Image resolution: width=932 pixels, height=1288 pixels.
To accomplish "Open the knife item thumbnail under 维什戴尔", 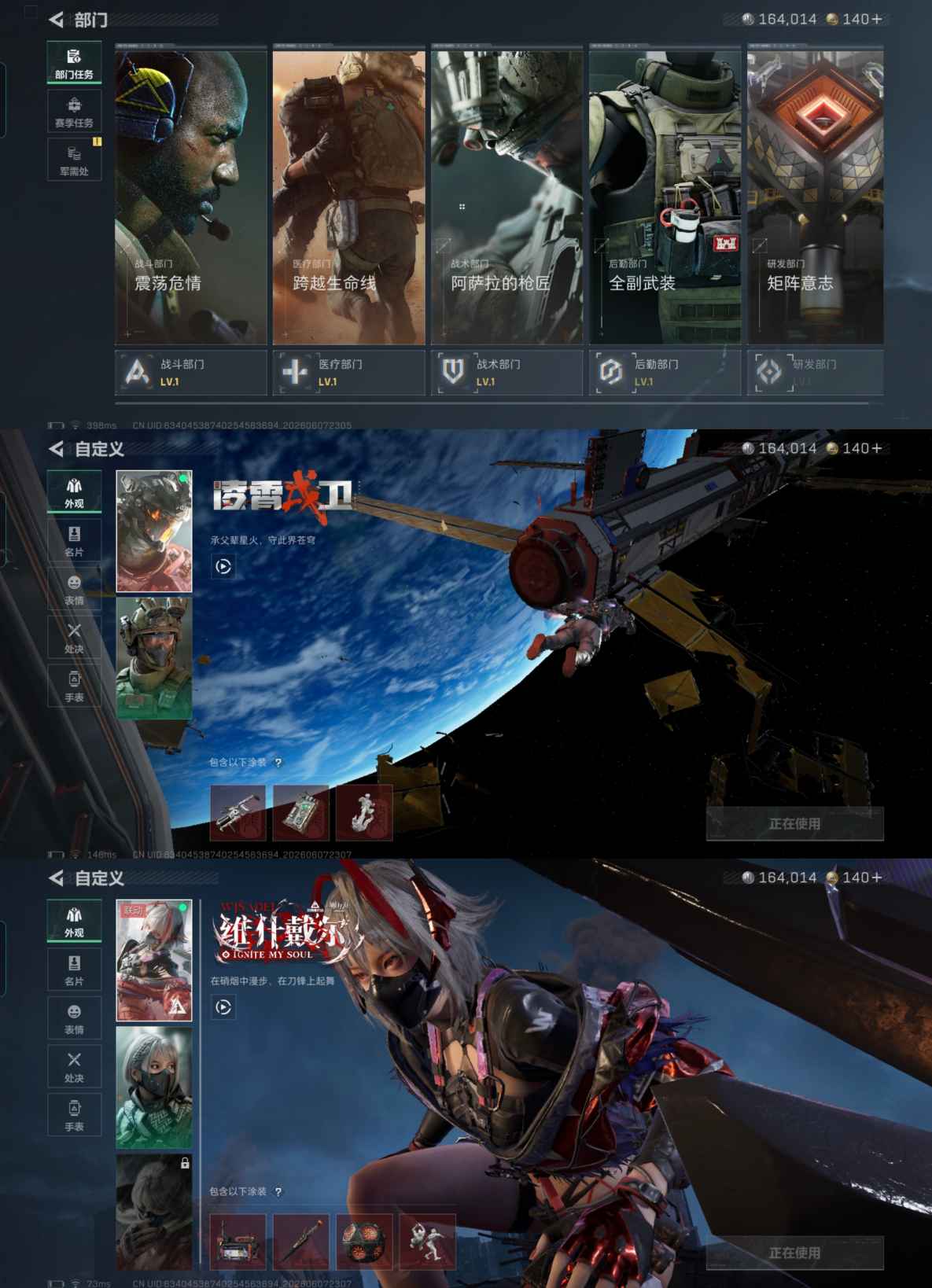I will pos(300,1242).
